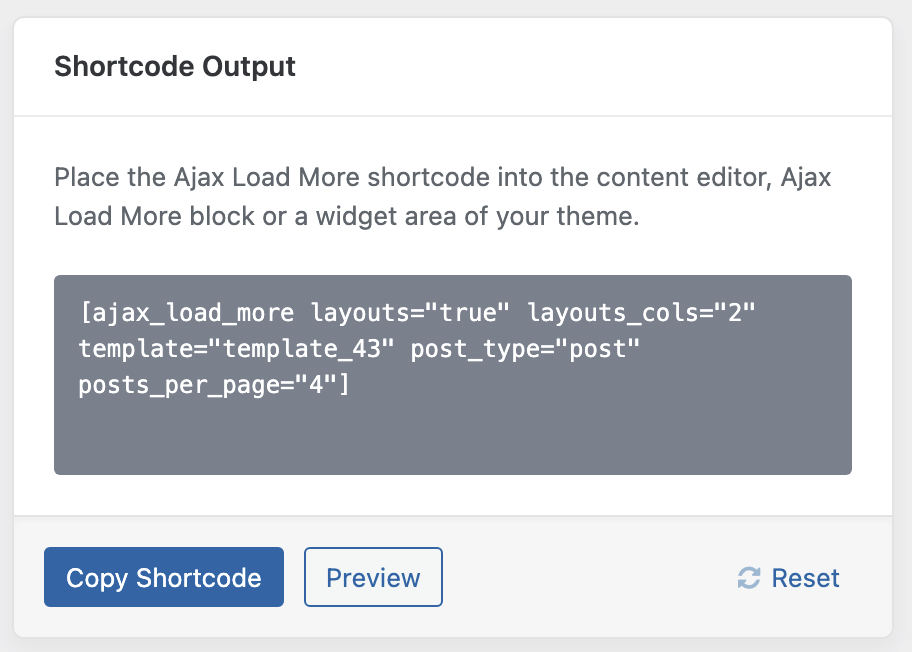Click the post_type="post" parameter

pyautogui.click(x=525, y=349)
